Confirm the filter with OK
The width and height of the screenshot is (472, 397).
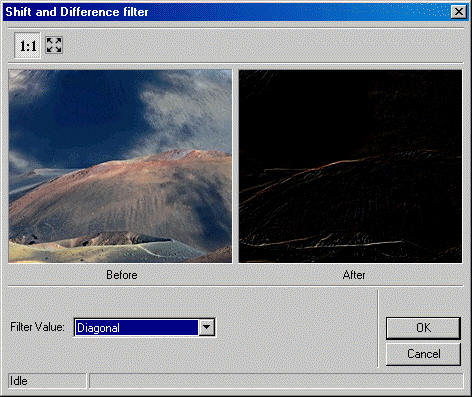click(423, 328)
